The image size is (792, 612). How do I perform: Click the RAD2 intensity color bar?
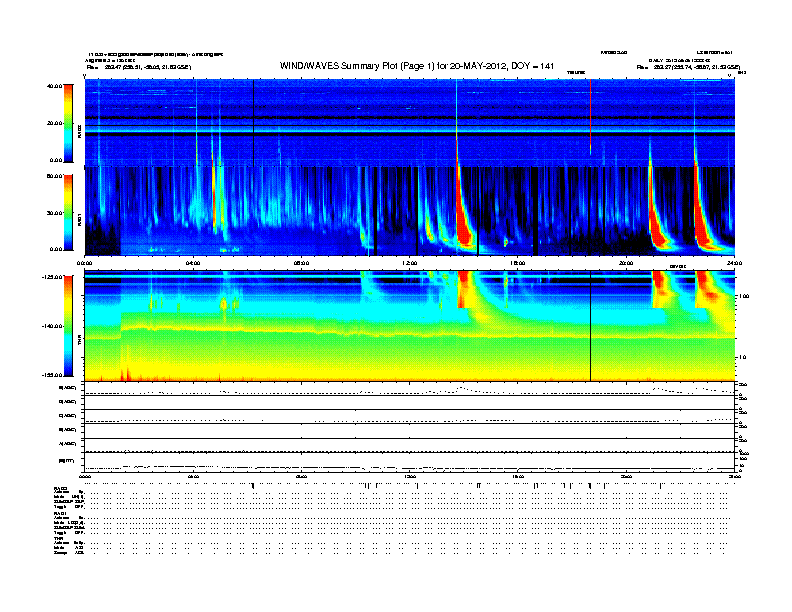pos(68,124)
